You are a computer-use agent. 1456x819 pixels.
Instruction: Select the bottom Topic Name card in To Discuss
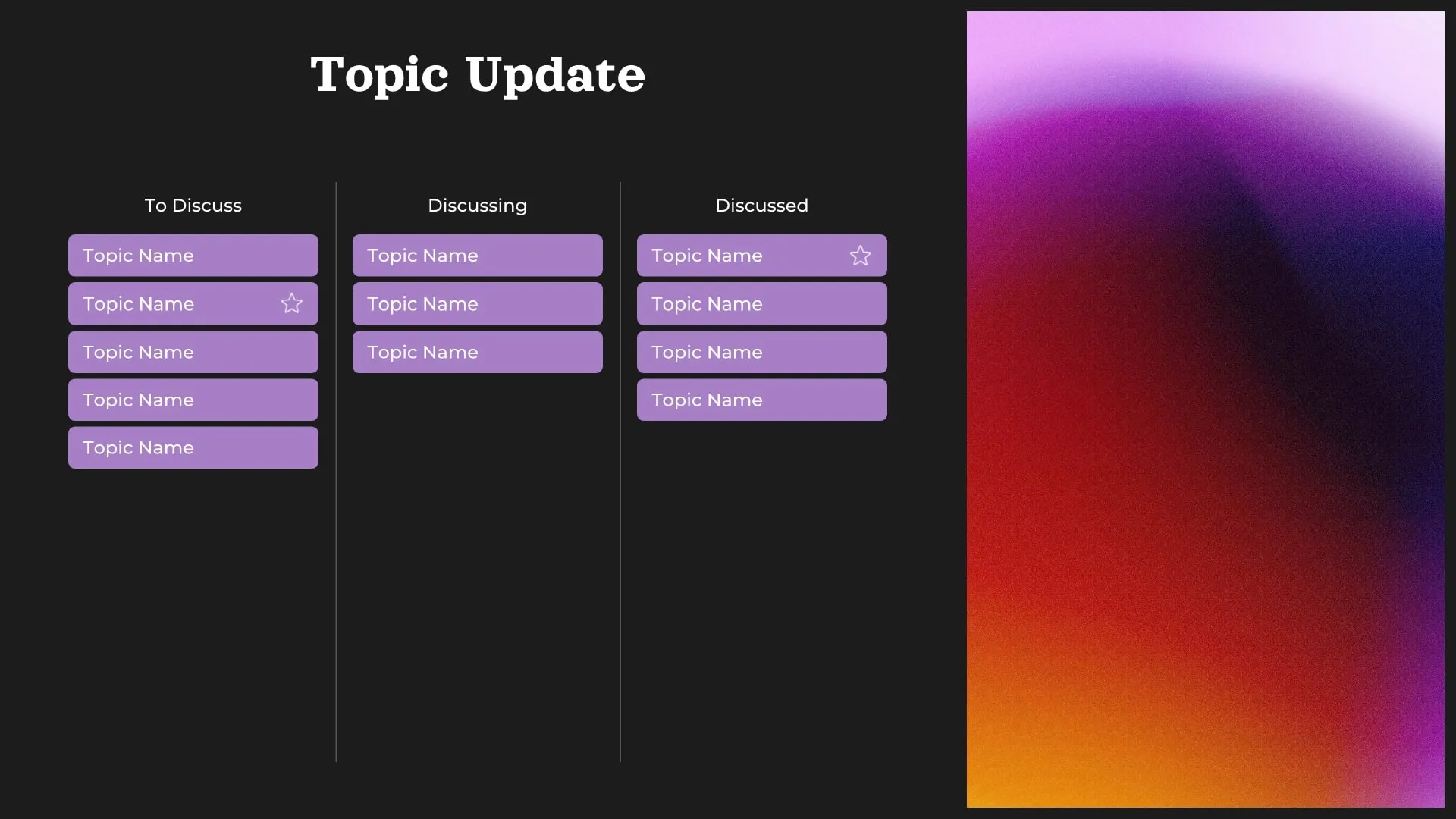193,447
